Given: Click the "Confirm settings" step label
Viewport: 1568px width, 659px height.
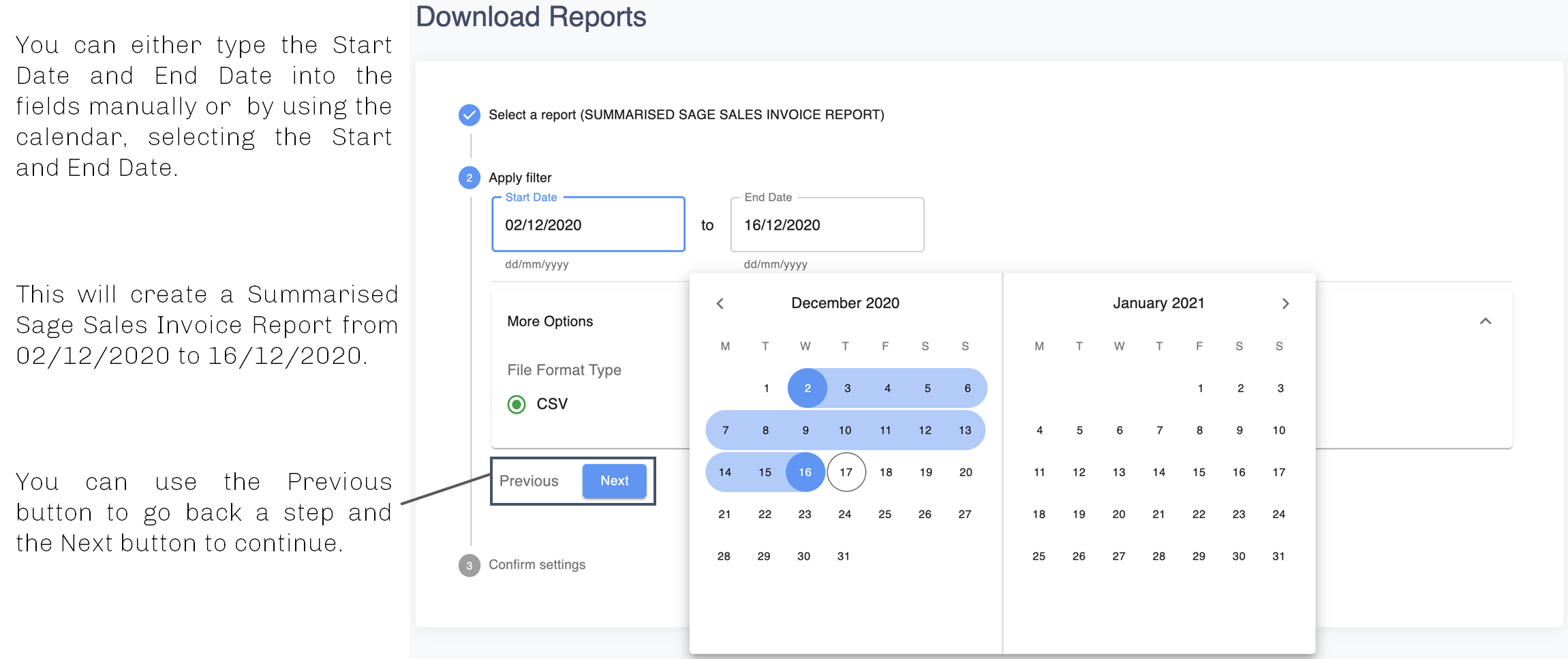Looking at the screenshot, I should [537, 565].
